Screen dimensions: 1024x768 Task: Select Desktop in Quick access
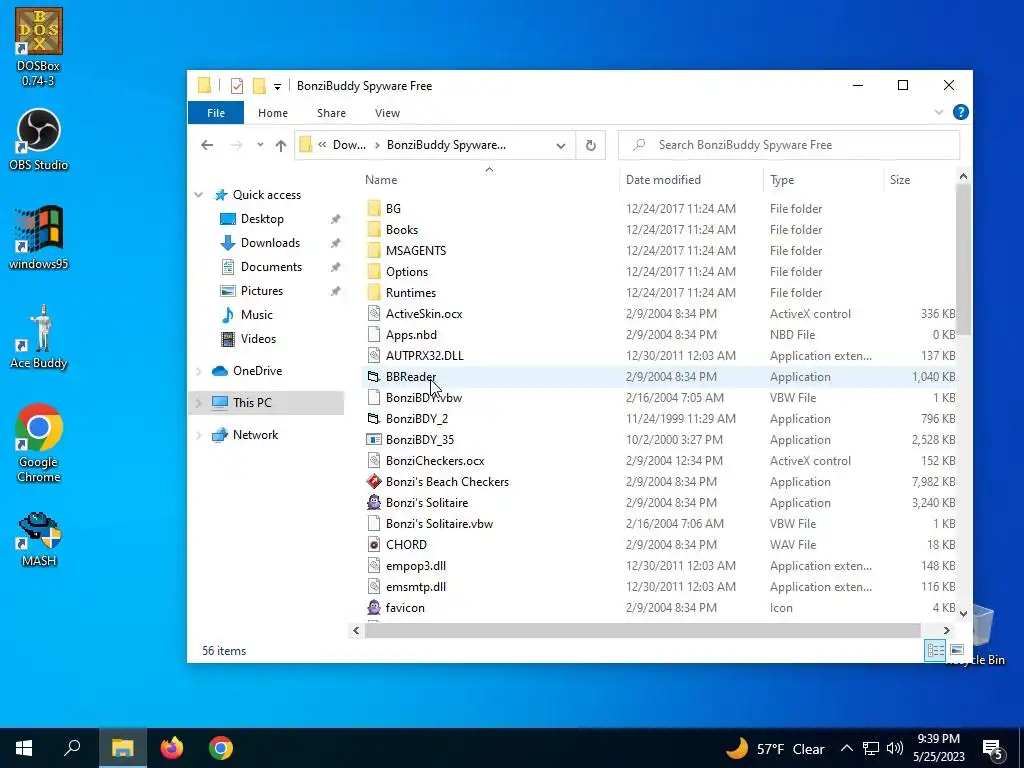[x=263, y=219]
